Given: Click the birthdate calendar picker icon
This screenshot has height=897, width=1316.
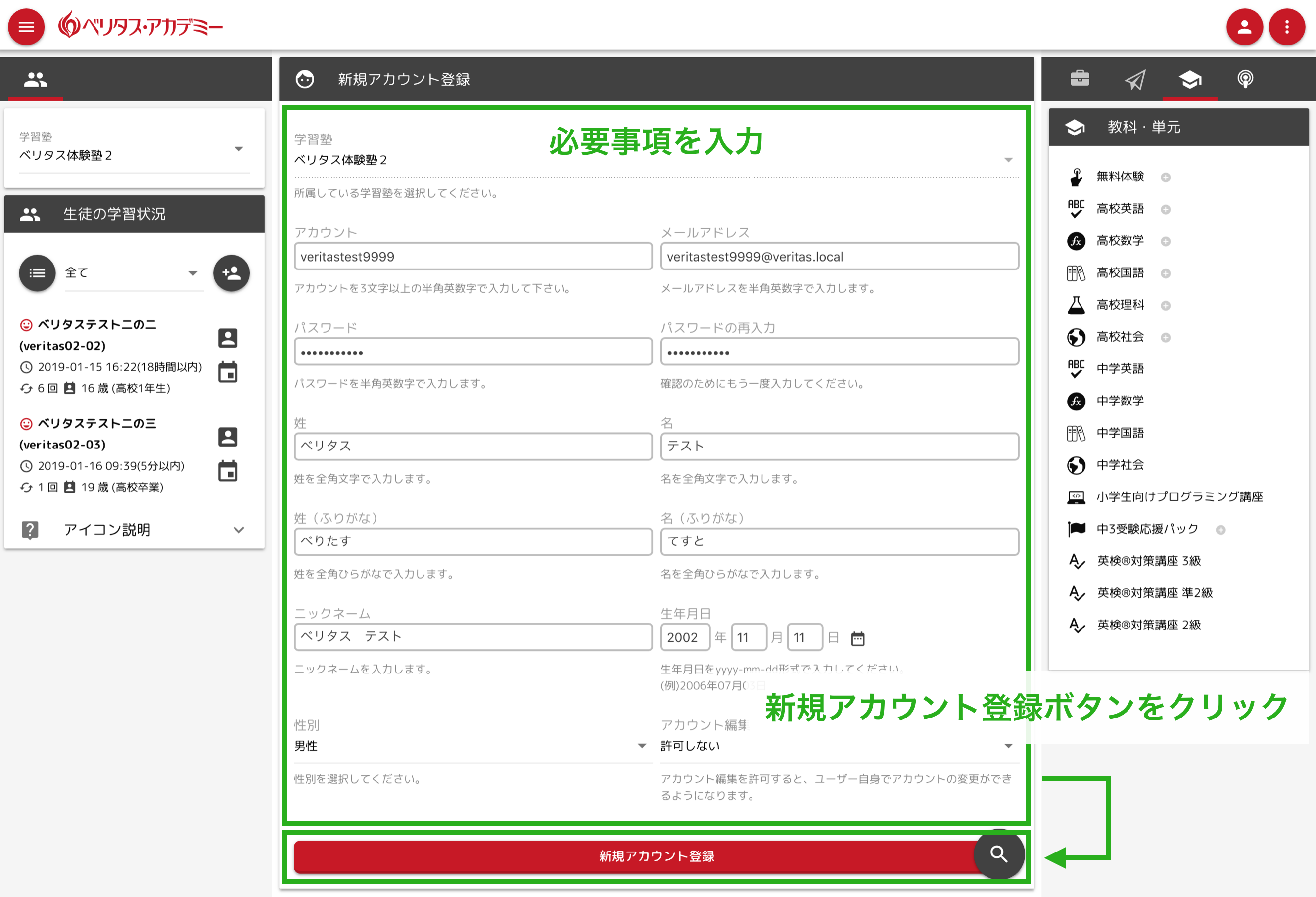Looking at the screenshot, I should point(858,639).
